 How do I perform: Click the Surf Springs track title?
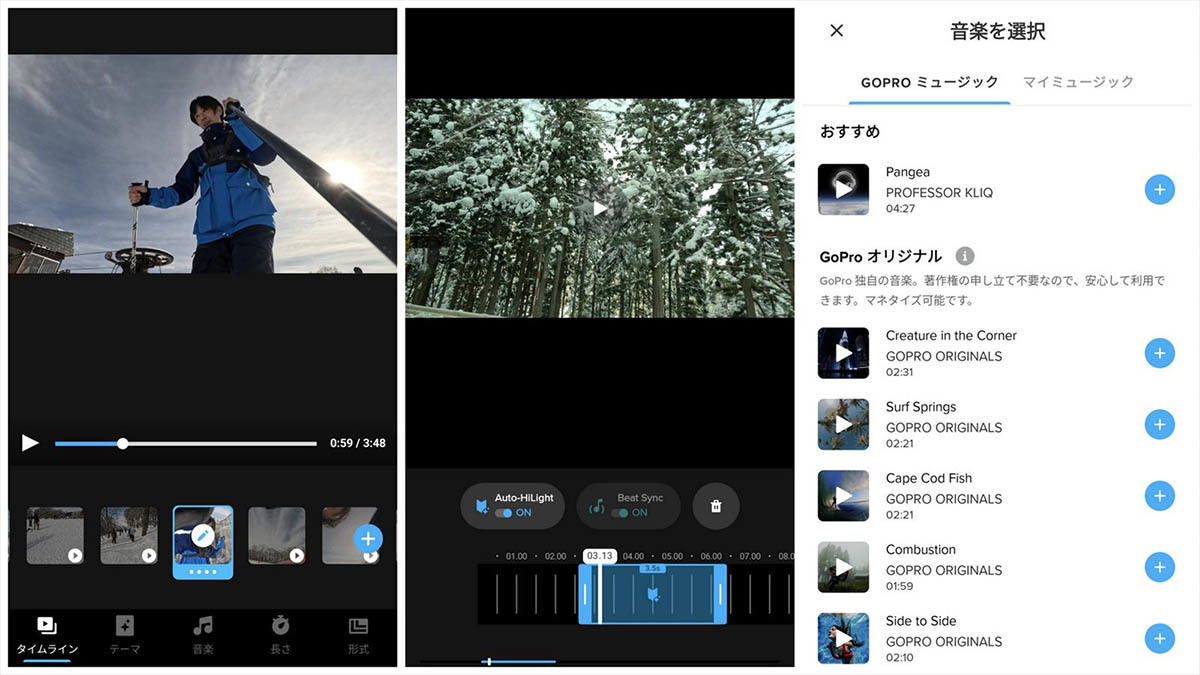click(921, 407)
